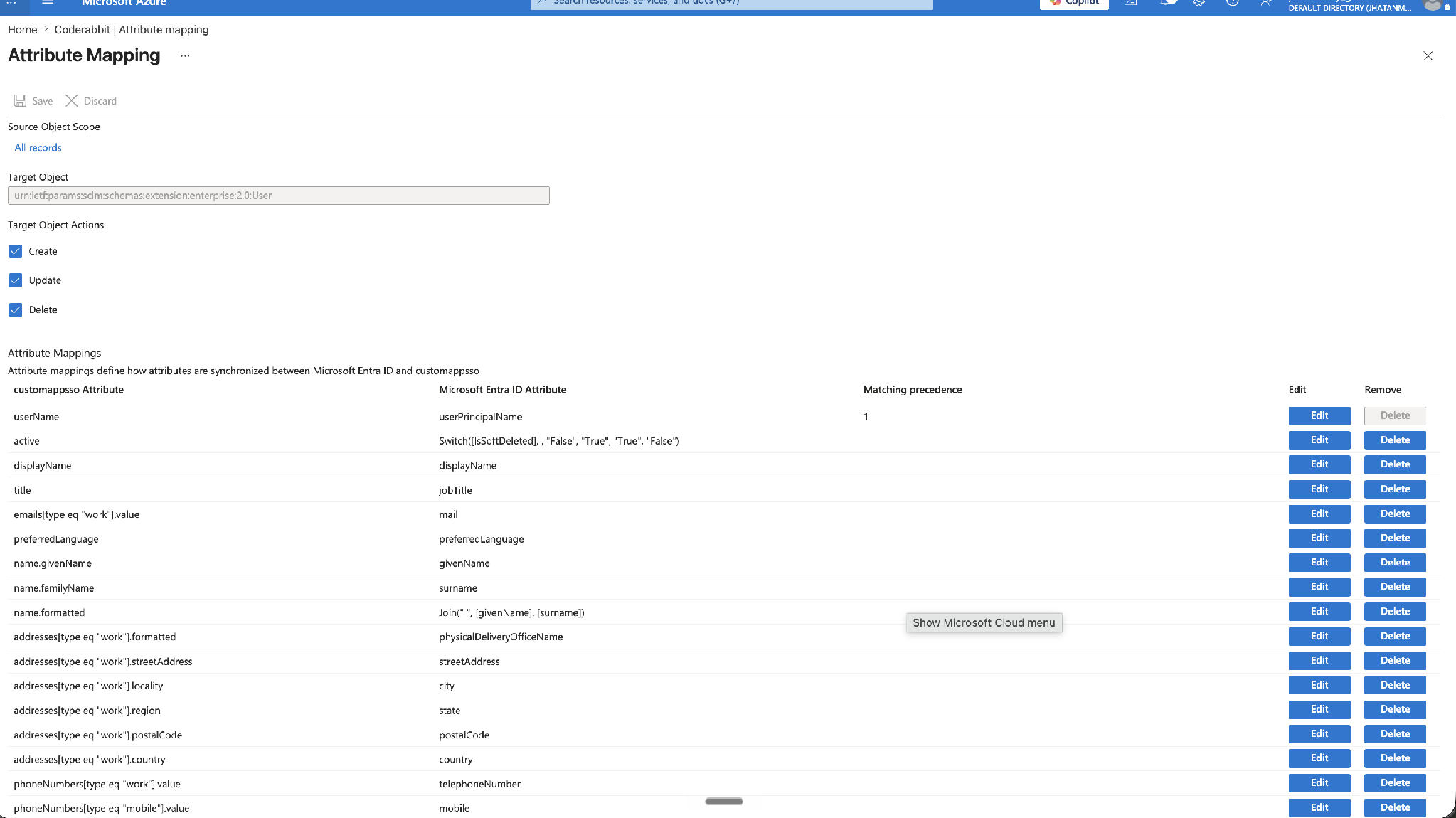The height and width of the screenshot is (818, 1456).
Task: Click the customappsso Attribute column header
Action: (x=69, y=390)
